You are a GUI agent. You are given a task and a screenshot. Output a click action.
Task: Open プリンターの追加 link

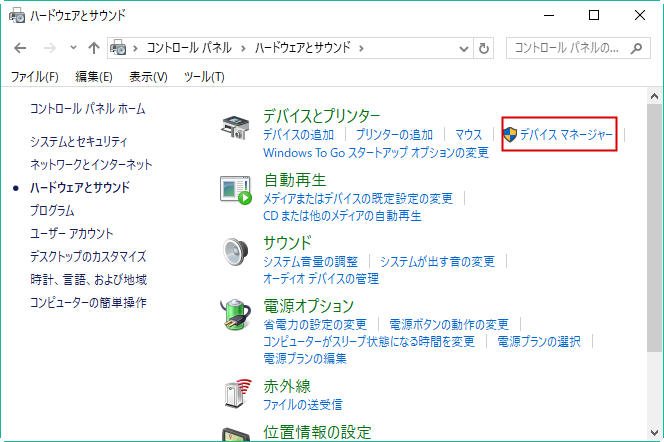[394, 135]
